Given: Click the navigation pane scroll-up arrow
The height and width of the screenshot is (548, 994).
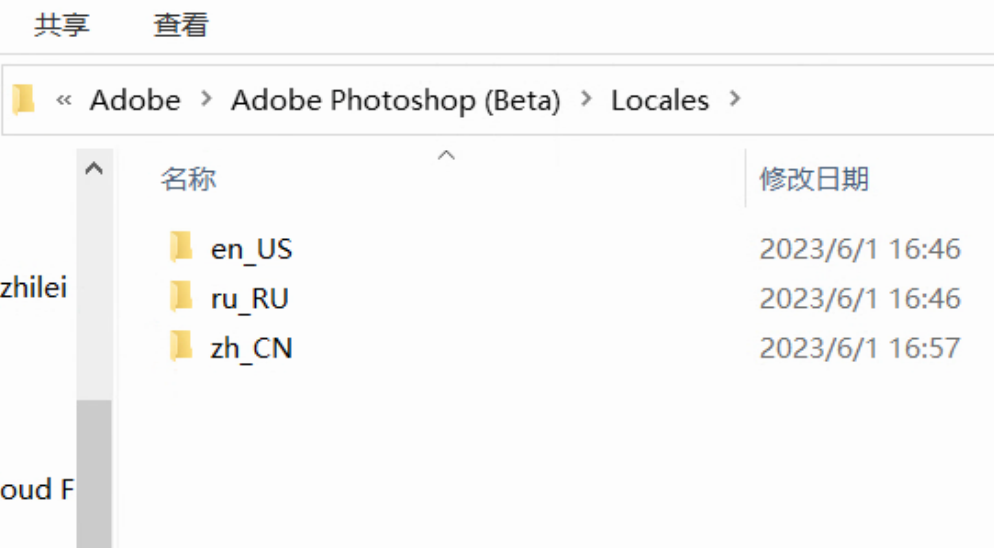Looking at the screenshot, I should pos(94,169).
